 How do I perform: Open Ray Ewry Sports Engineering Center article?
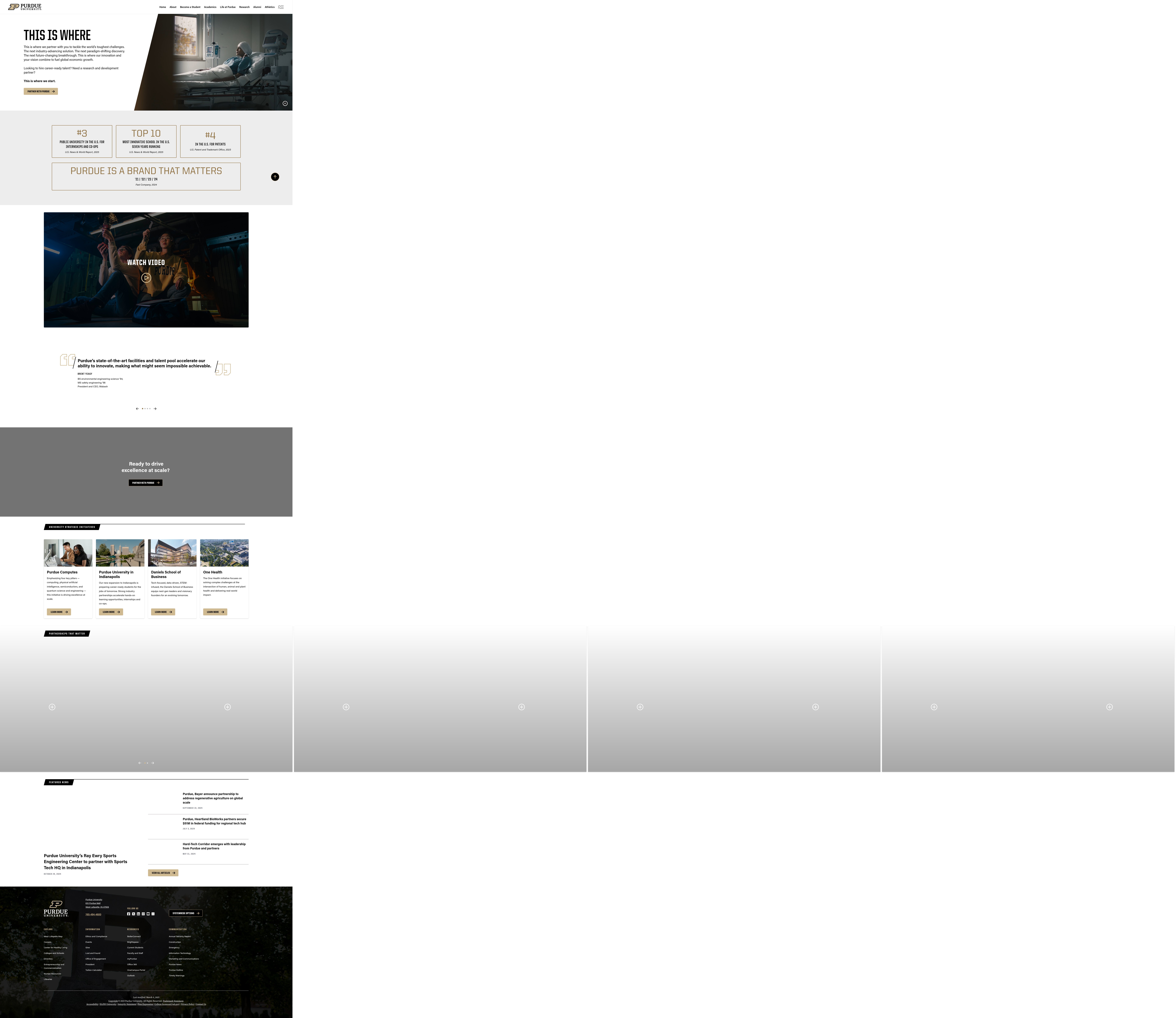86,862
